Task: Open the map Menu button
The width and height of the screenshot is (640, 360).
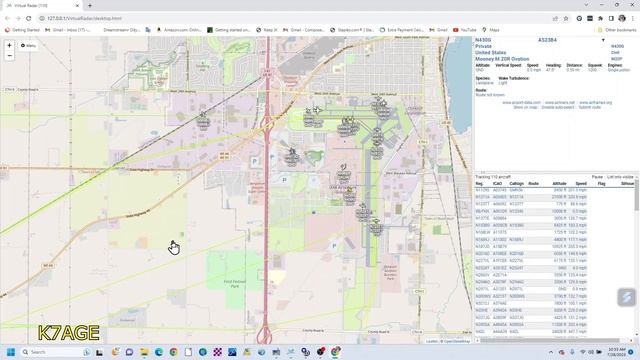Action: tap(28, 46)
